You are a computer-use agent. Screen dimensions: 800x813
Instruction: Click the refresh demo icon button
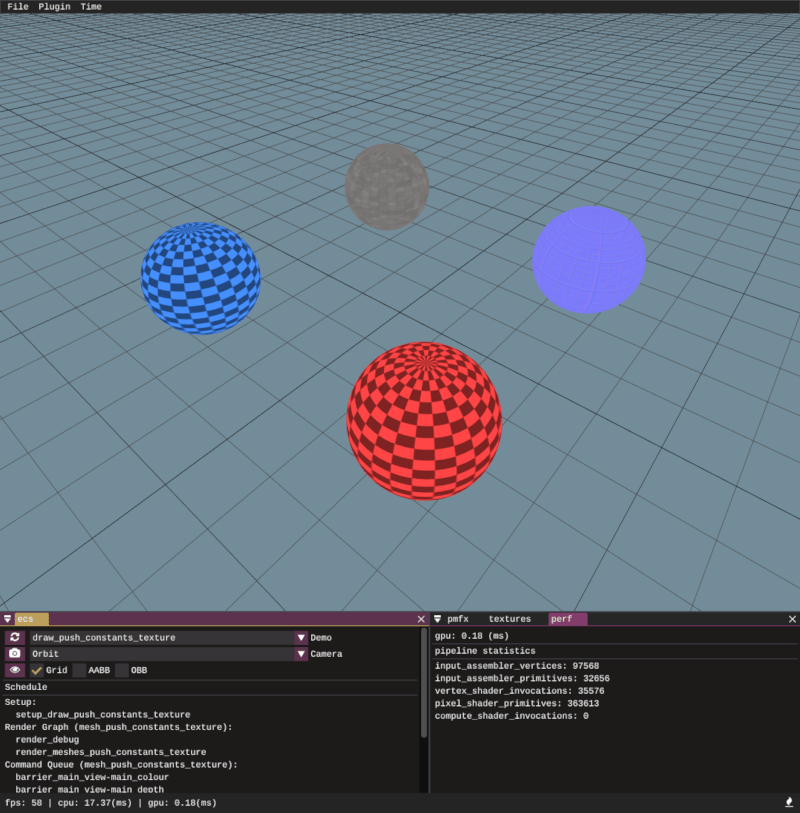tap(15, 637)
